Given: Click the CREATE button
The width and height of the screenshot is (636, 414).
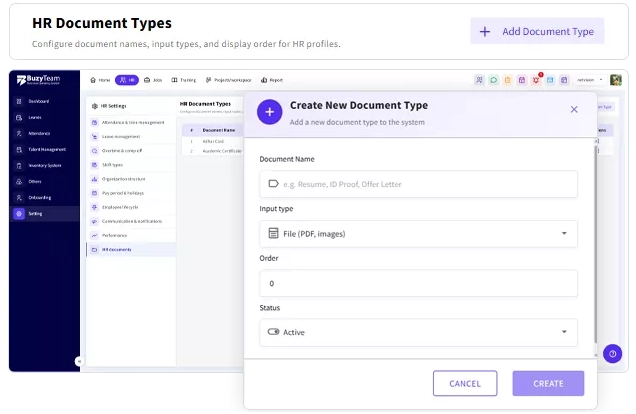Looking at the screenshot, I should [x=548, y=384].
